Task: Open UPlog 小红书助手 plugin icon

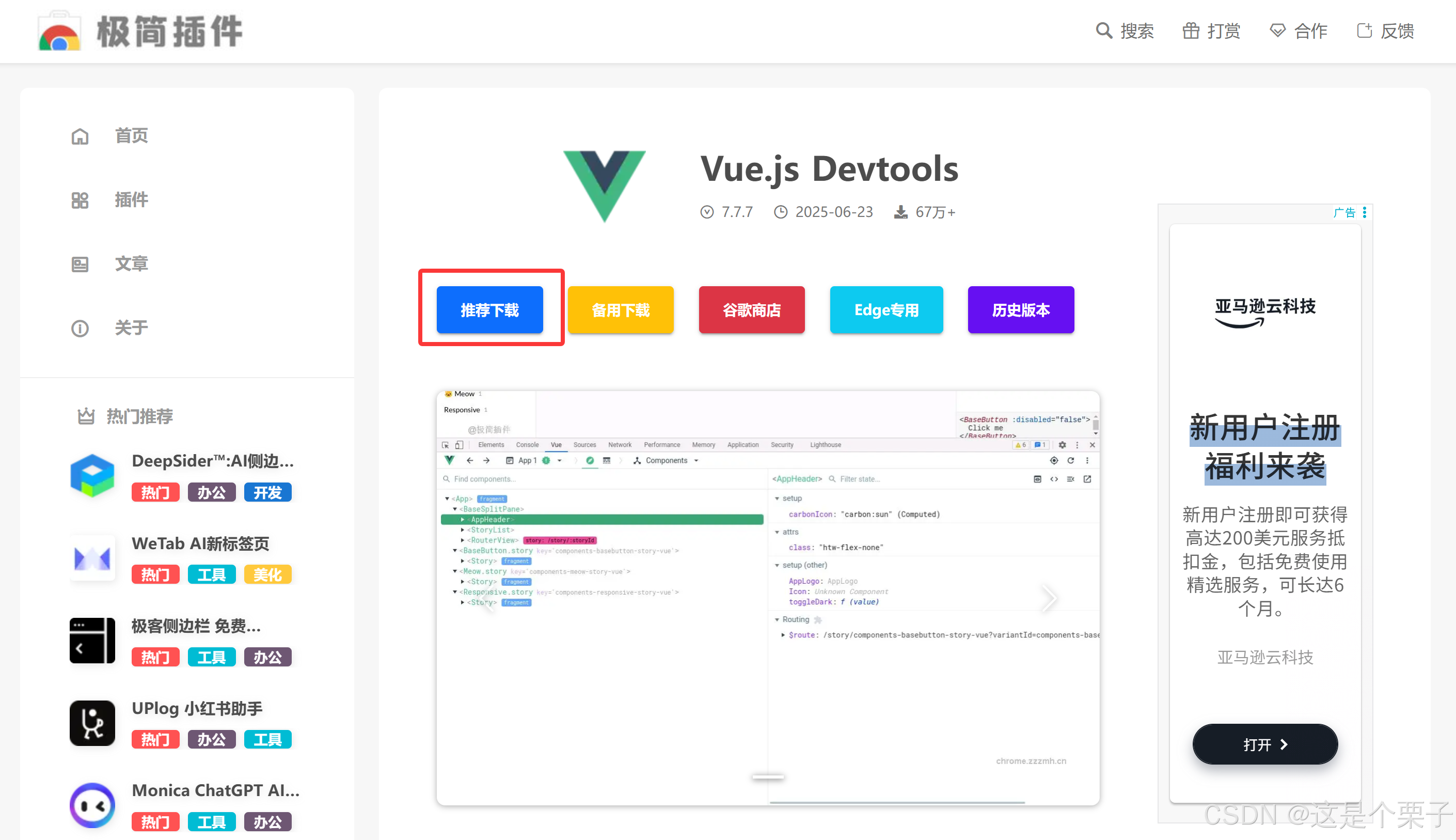Action: [92, 723]
